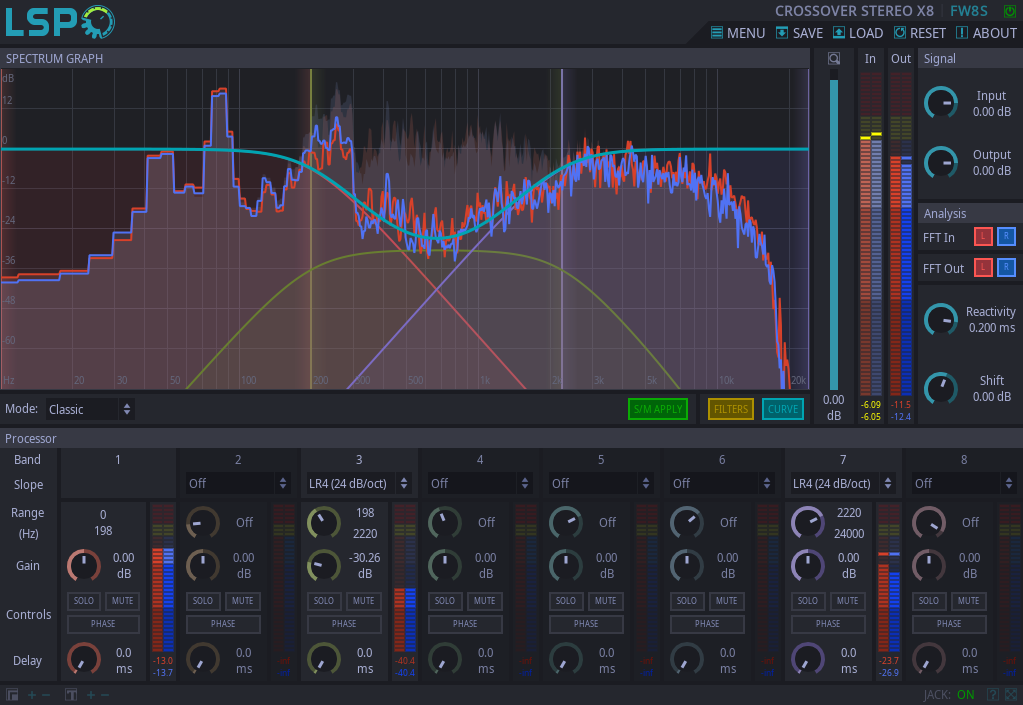Screen dimensions: 1023x705
Task: Click MUTE button on band 8
Action: tap(968, 601)
